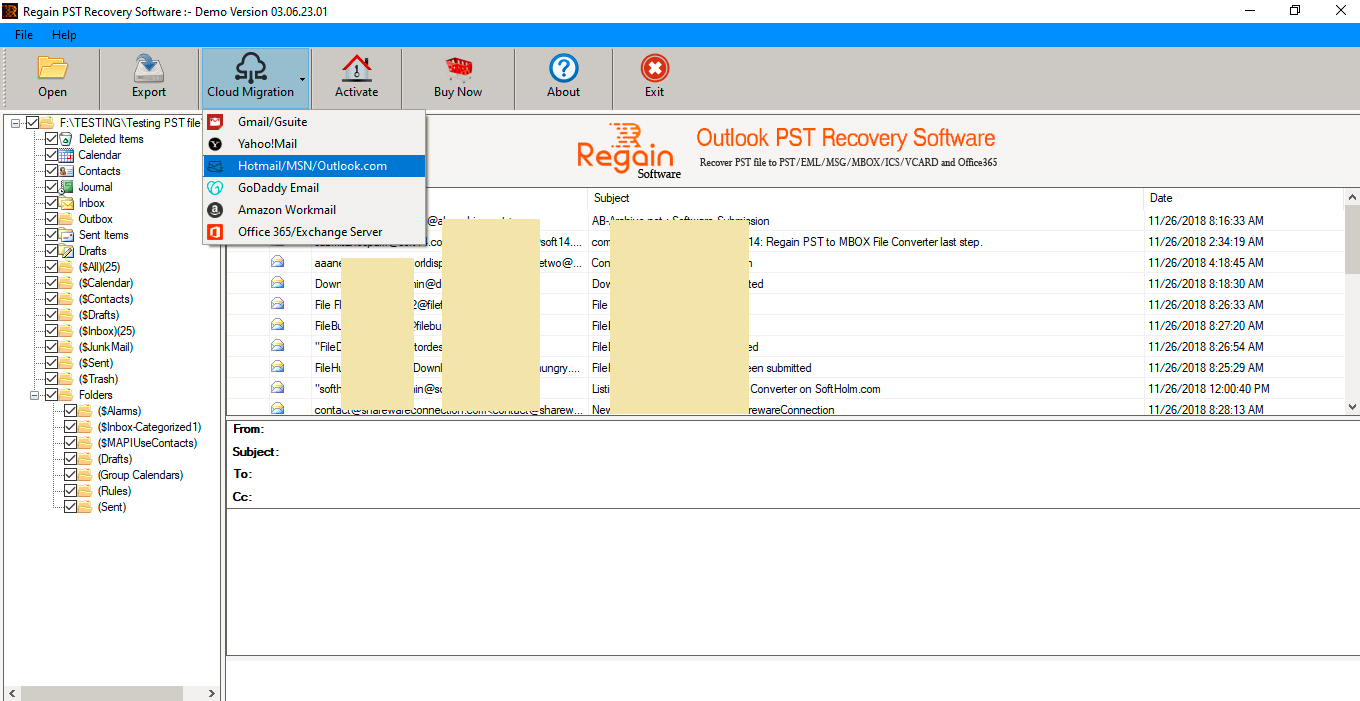
Task: Open a PST file with Open icon
Action: 52,68
